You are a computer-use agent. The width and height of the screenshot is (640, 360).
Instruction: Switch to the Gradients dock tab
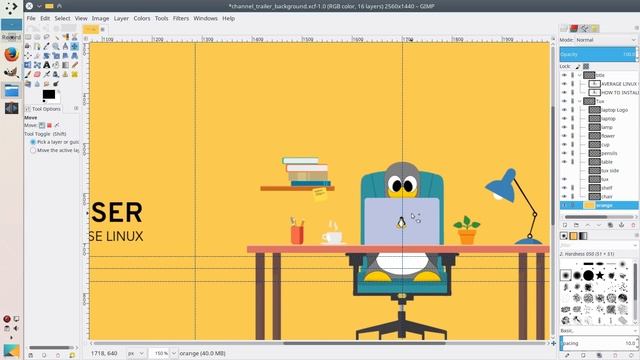(583, 236)
